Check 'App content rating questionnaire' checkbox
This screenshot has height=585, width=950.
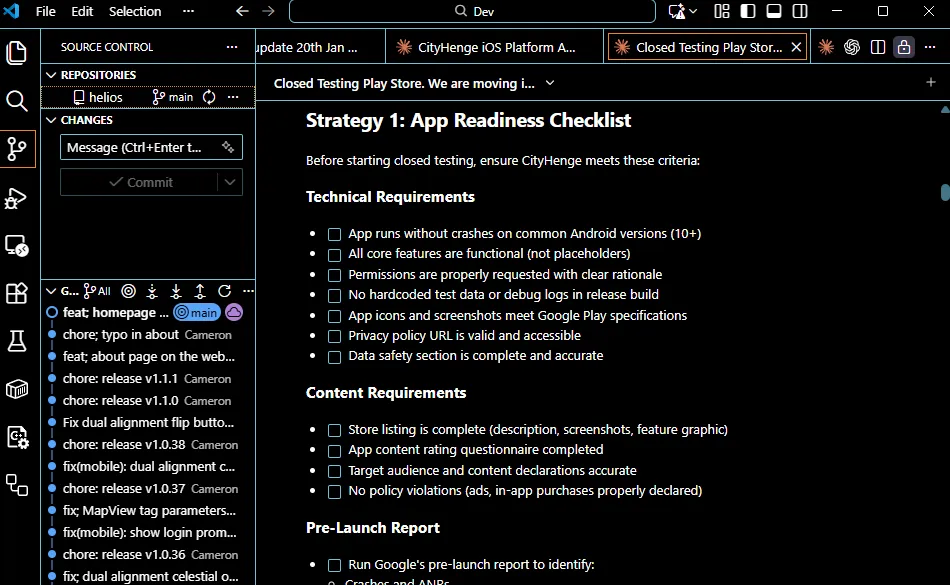(334, 451)
